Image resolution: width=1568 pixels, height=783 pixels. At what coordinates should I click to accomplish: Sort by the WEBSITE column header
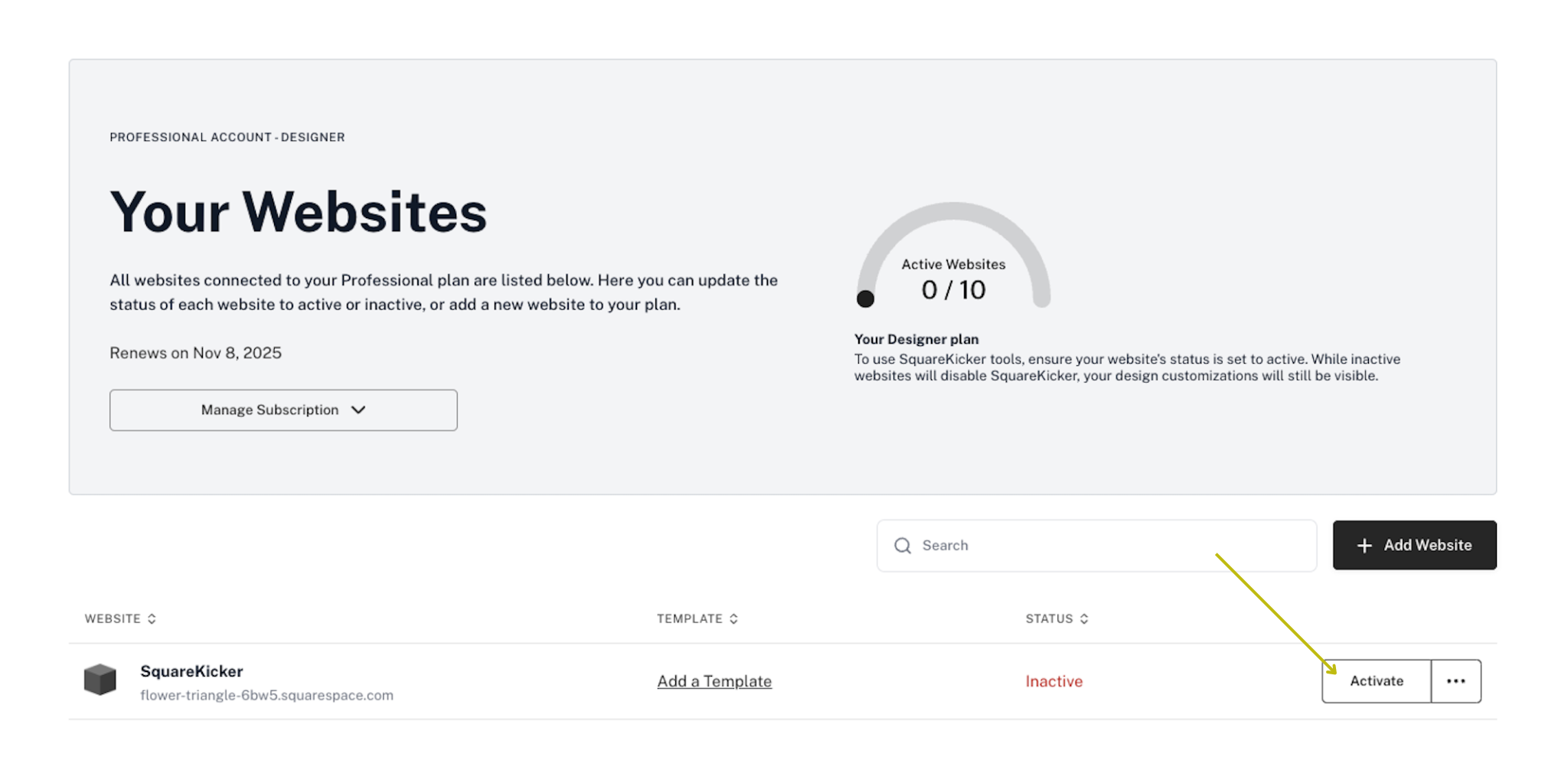(x=120, y=618)
